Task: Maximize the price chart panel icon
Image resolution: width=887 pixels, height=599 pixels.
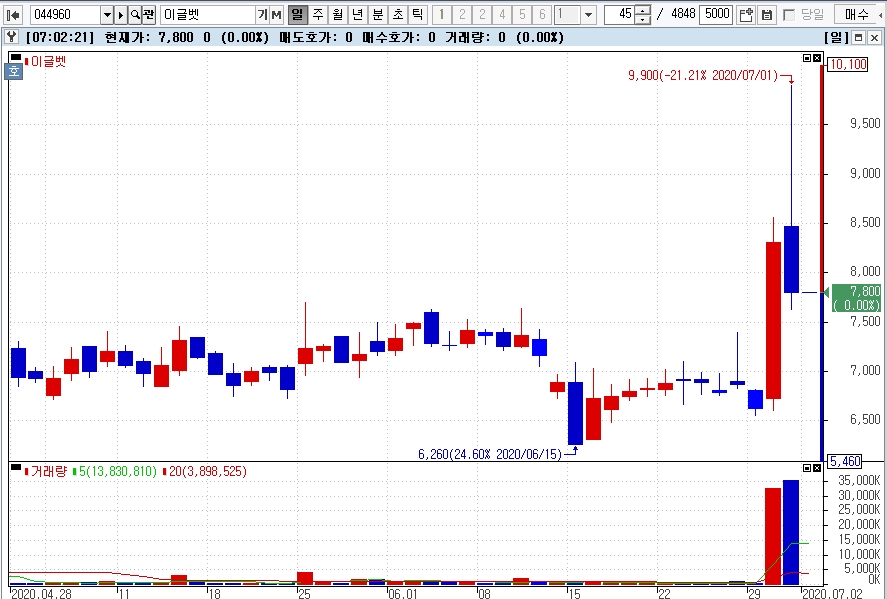Action: click(807, 58)
